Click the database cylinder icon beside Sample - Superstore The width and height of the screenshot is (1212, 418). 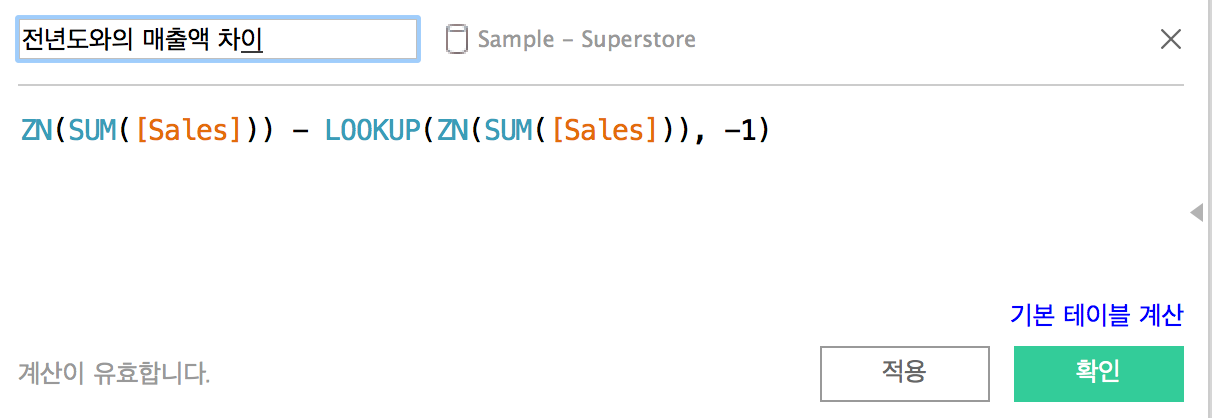tap(456, 40)
